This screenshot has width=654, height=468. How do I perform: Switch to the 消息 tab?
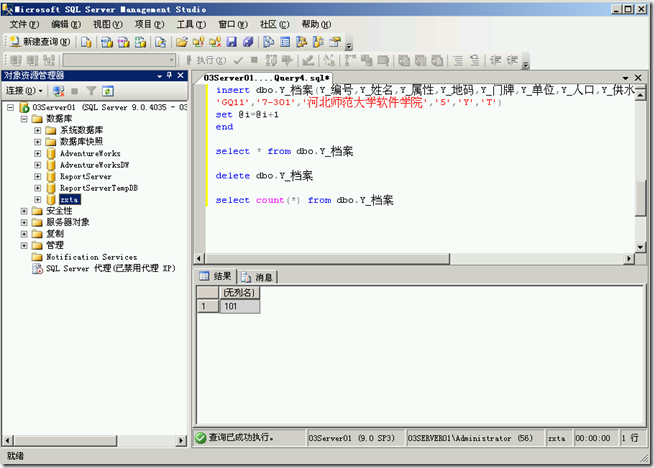pos(257,277)
